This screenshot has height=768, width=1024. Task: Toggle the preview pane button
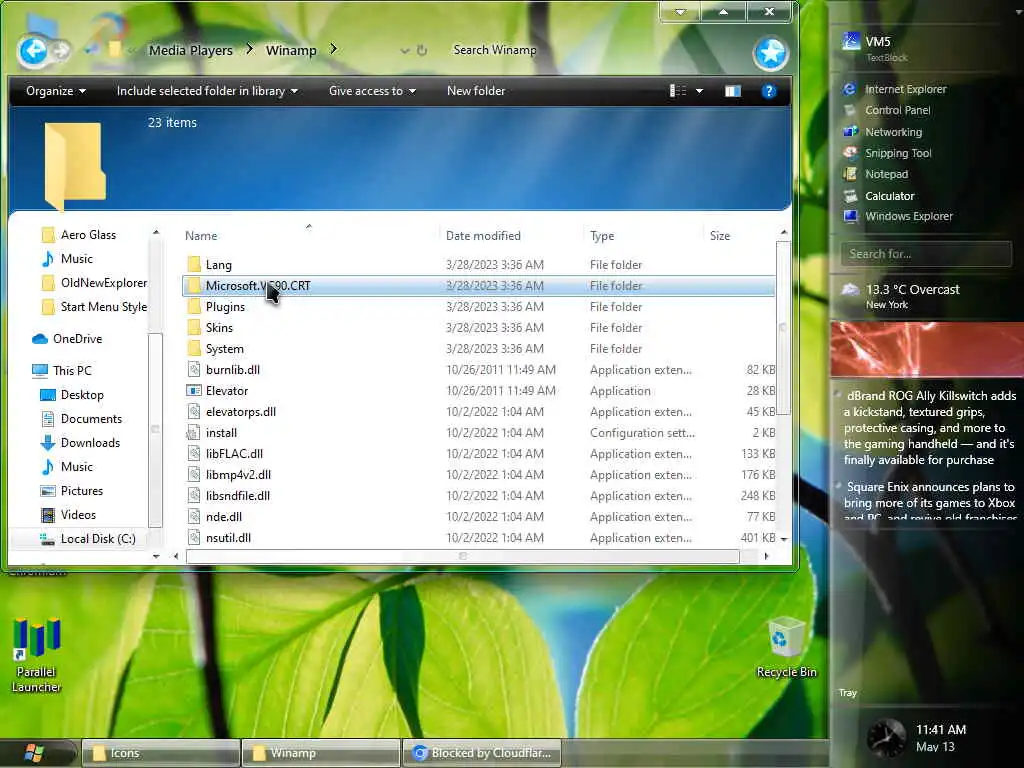coord(733,91)
